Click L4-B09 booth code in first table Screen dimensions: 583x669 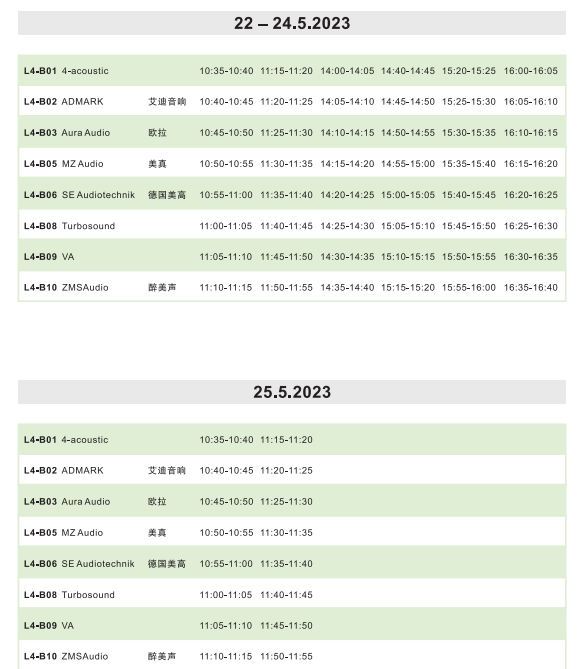[x=40, y=257]
